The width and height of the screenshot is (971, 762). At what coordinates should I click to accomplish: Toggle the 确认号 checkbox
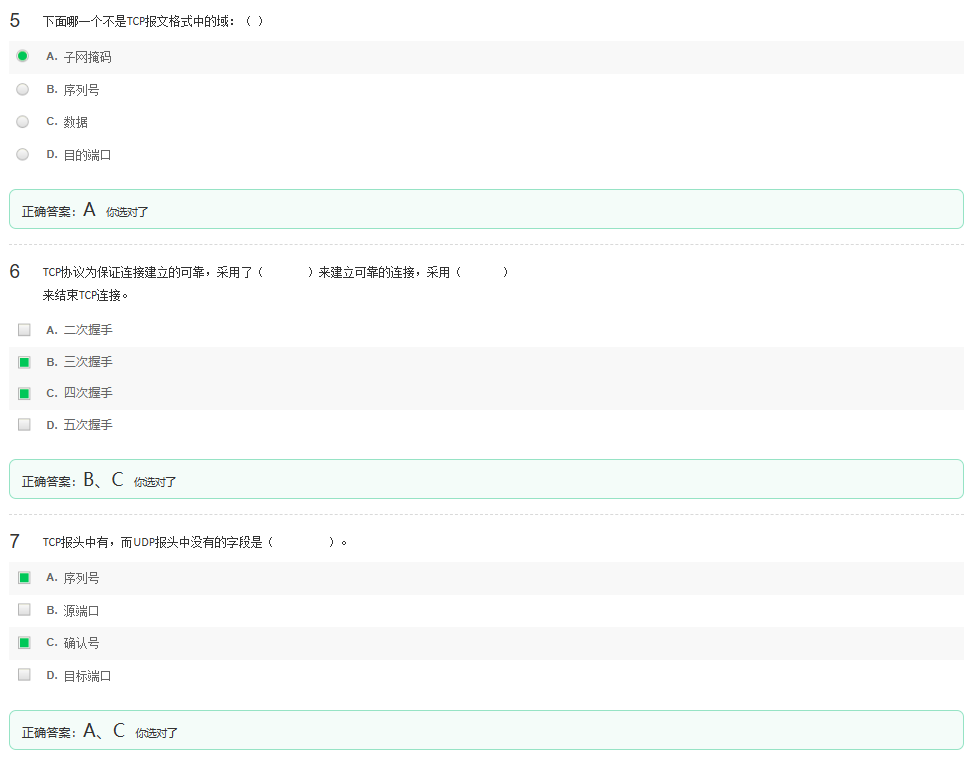click(x=24, y=643)
